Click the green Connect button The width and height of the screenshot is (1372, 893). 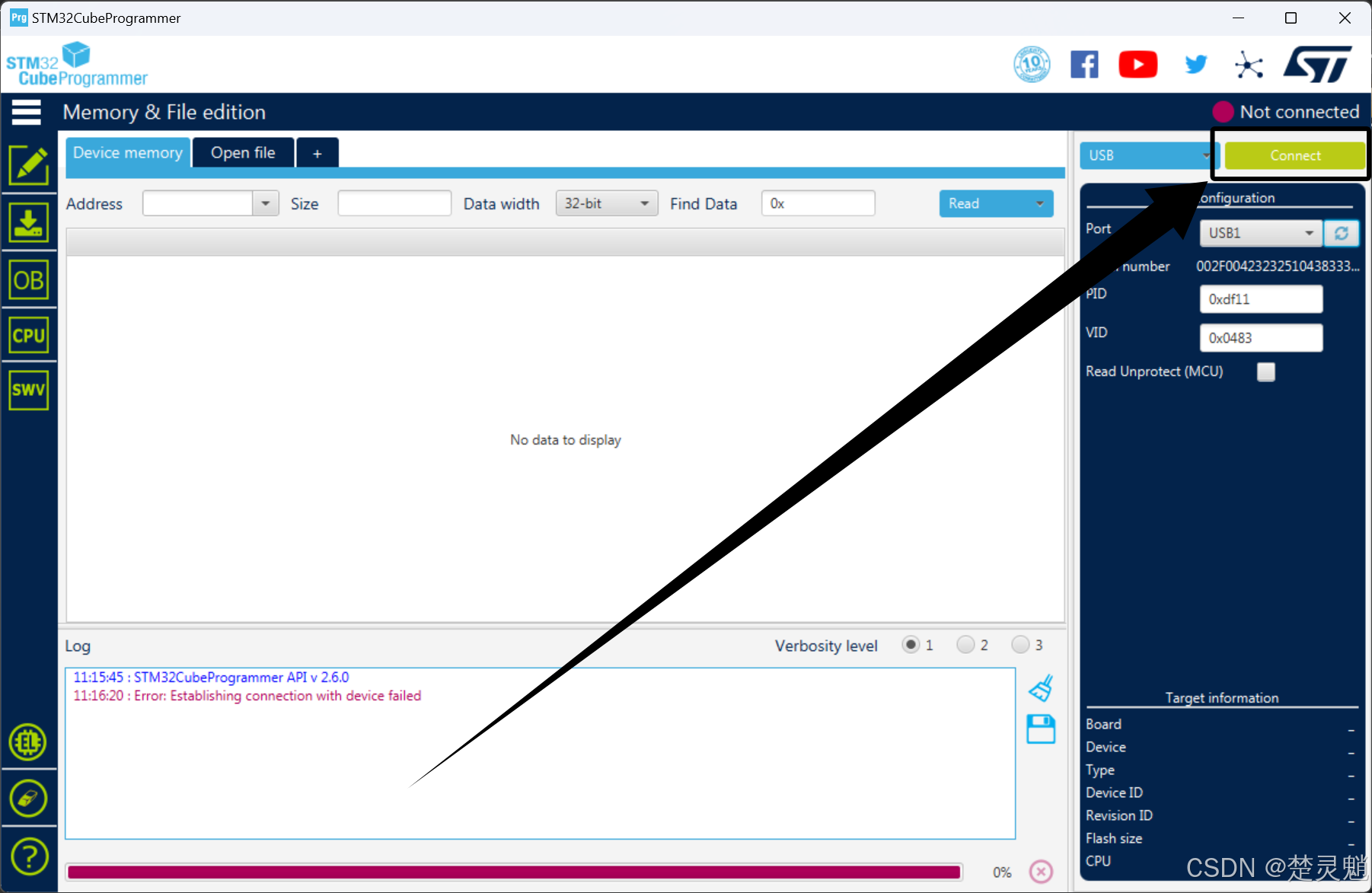coord(1295,155)
